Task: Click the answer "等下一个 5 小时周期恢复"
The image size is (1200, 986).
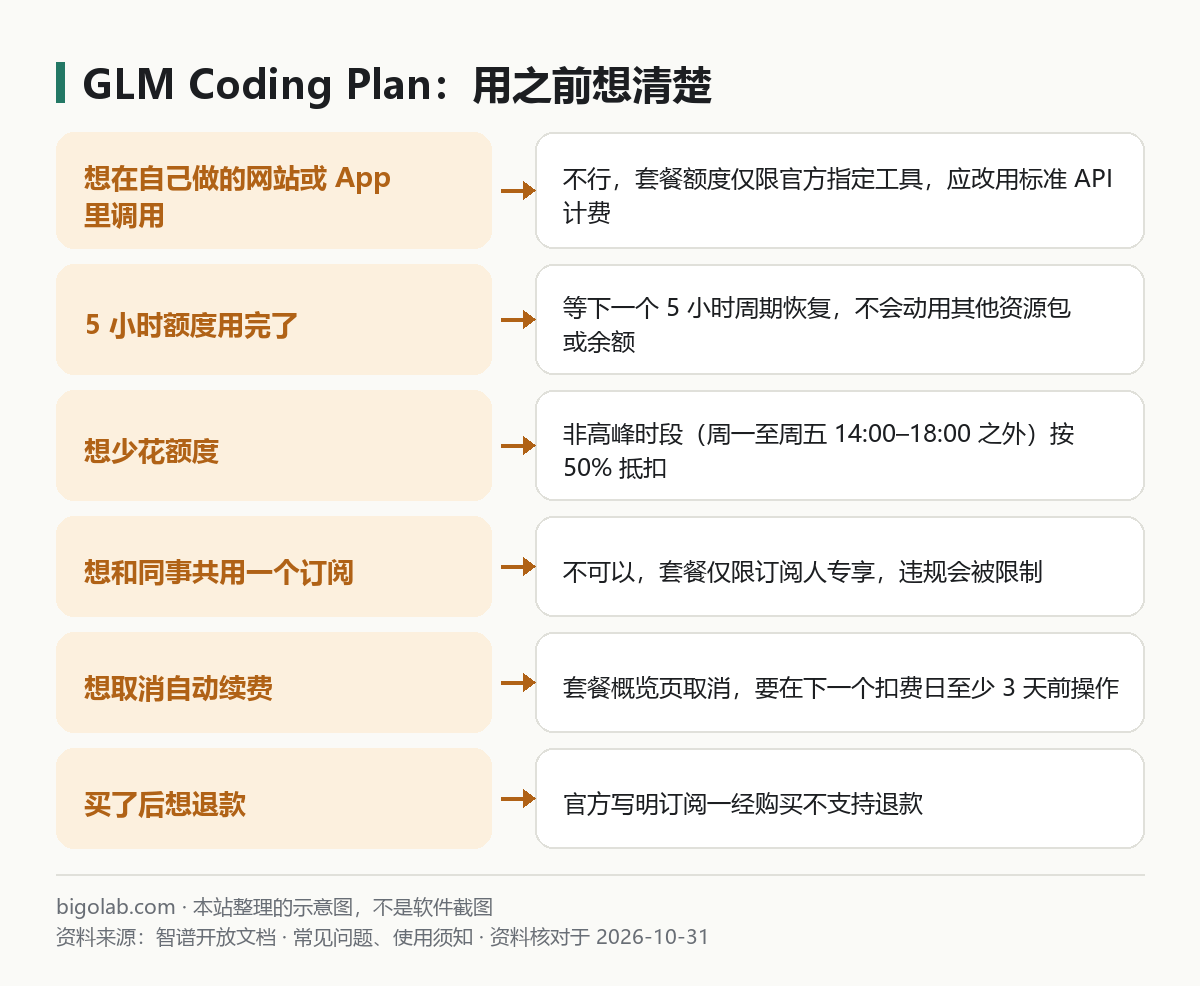Action: (840, 319)
